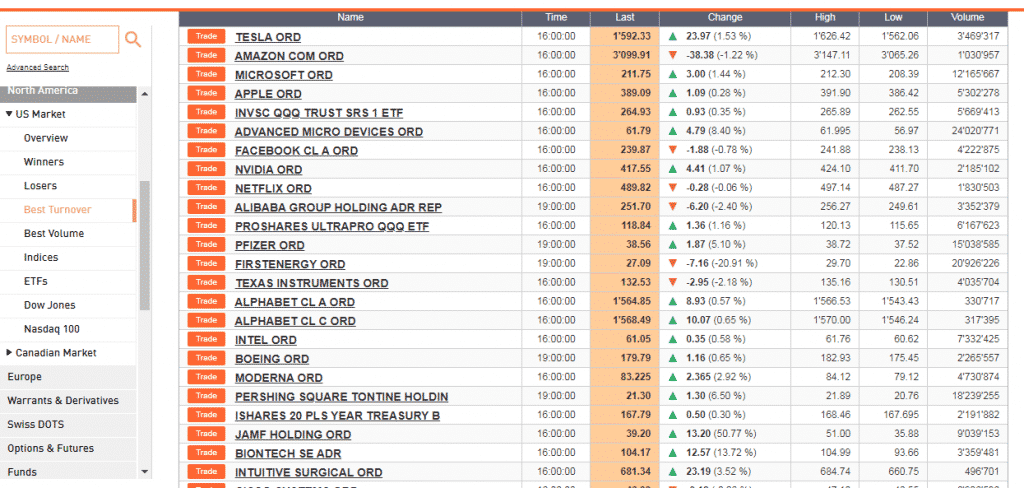The image size is (1024, 488).
Task: Sort table by Last column header
Action: (x=625, y=18)
